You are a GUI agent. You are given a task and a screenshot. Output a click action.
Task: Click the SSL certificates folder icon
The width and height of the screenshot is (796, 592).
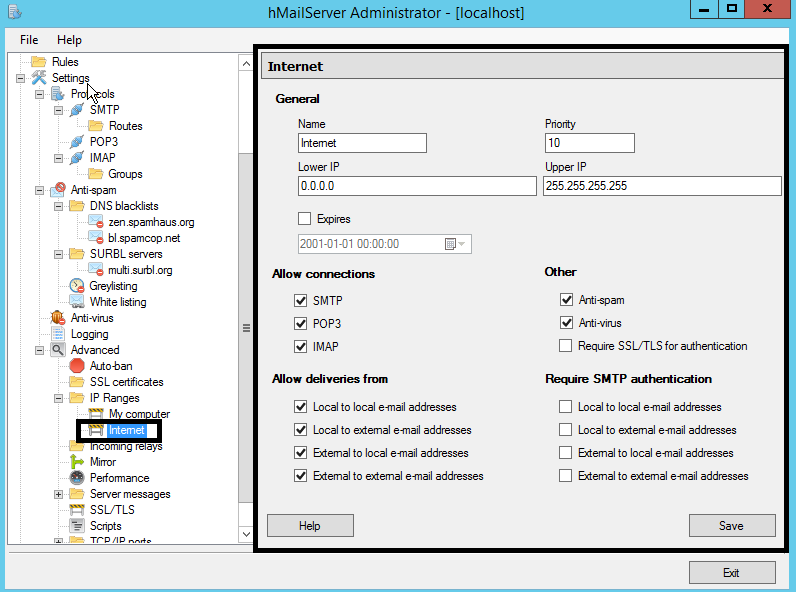tap(77, 382)
